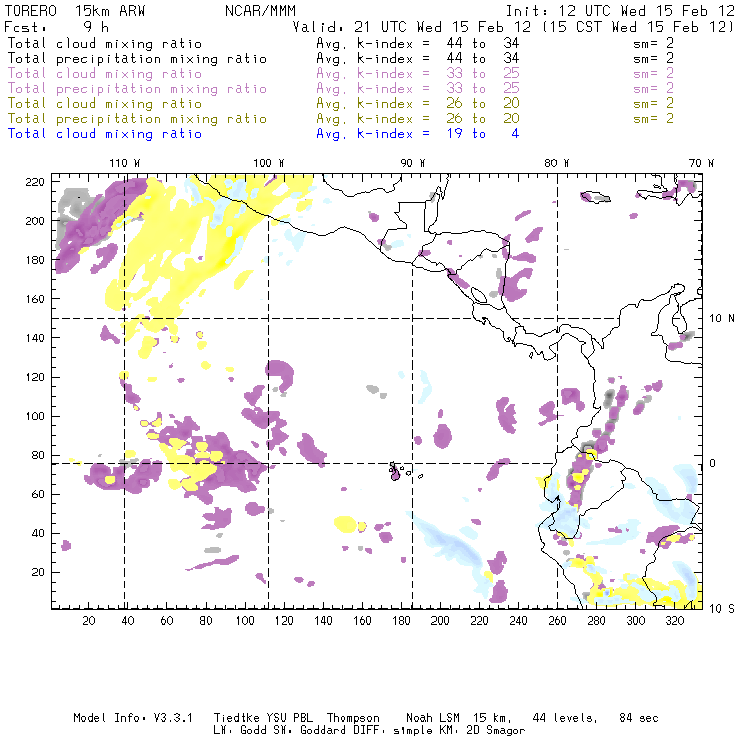
Task: Click olive 'Total precipitation mixing ratio' legend label
Action: [137, 119]
